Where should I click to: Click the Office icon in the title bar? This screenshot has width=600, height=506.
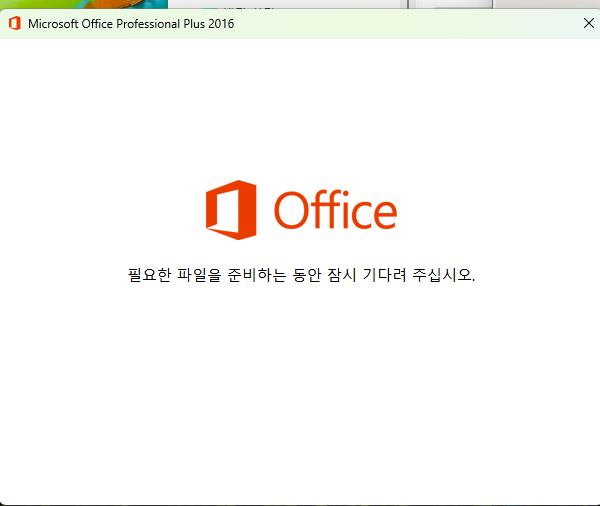click(15, 23)
